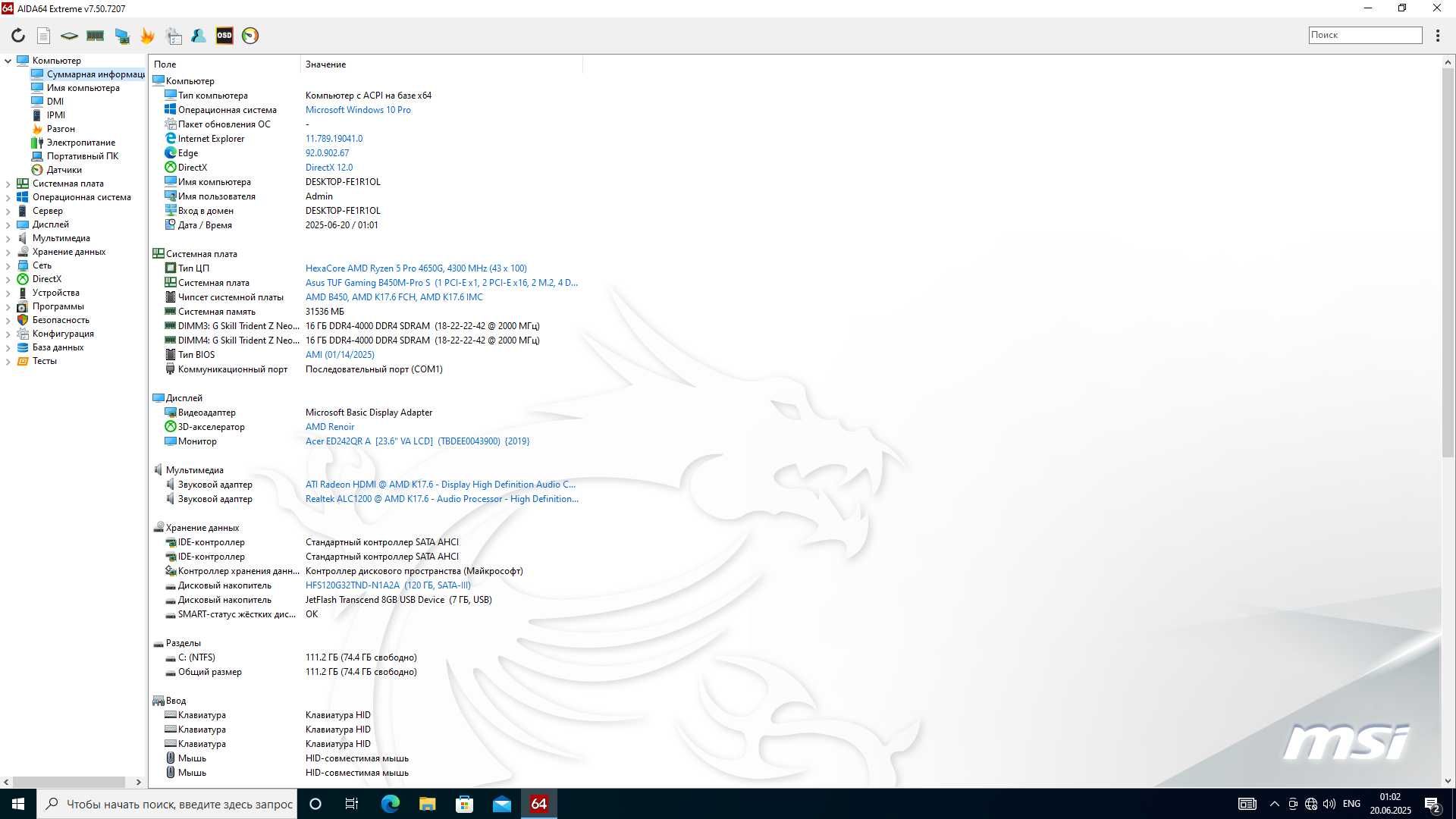Select Суммарная информация in the tree
This screenshot has height=819, width=1456.
[88, 74]
